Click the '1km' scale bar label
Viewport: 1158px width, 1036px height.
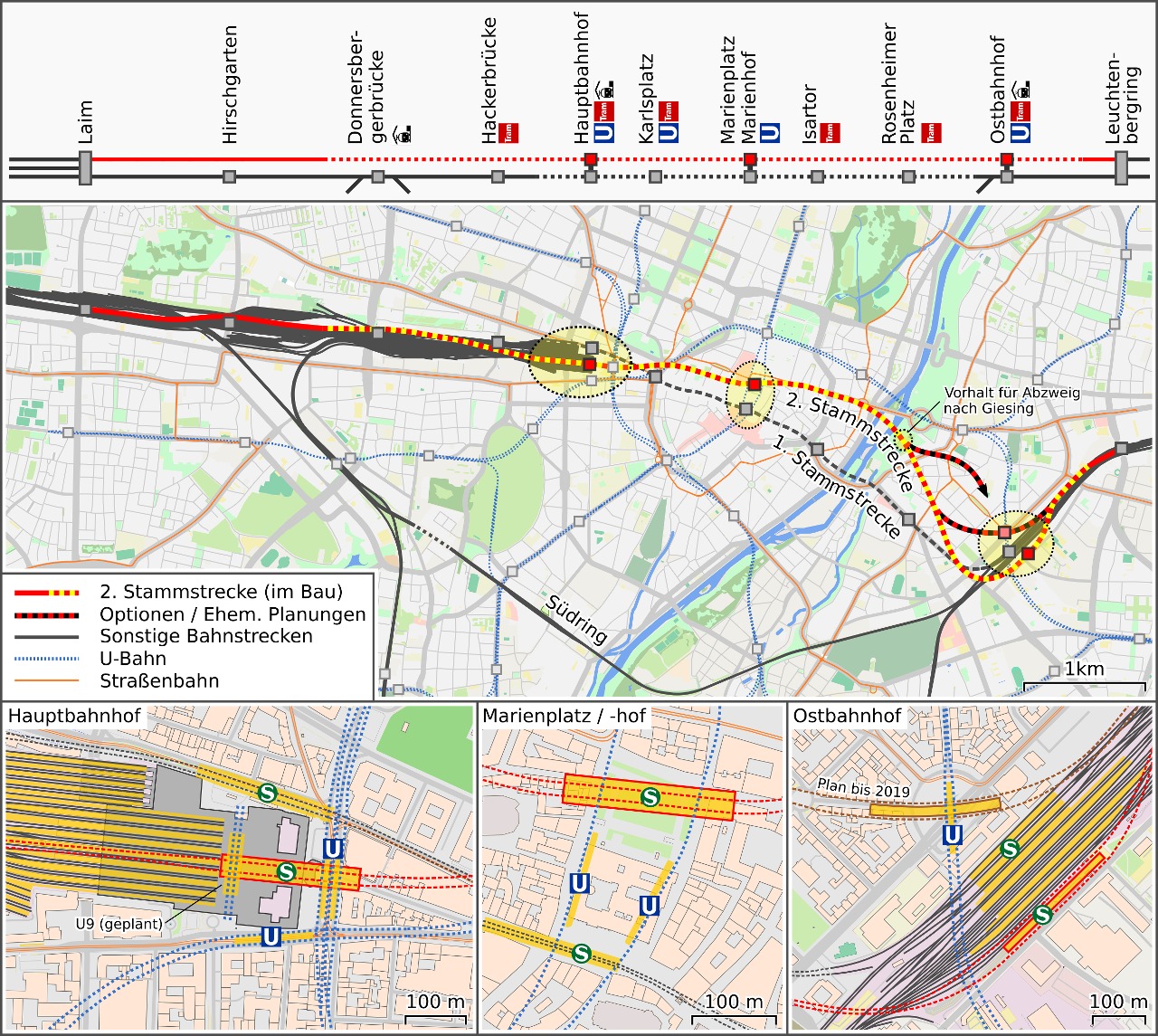(x=1084, y=669)
